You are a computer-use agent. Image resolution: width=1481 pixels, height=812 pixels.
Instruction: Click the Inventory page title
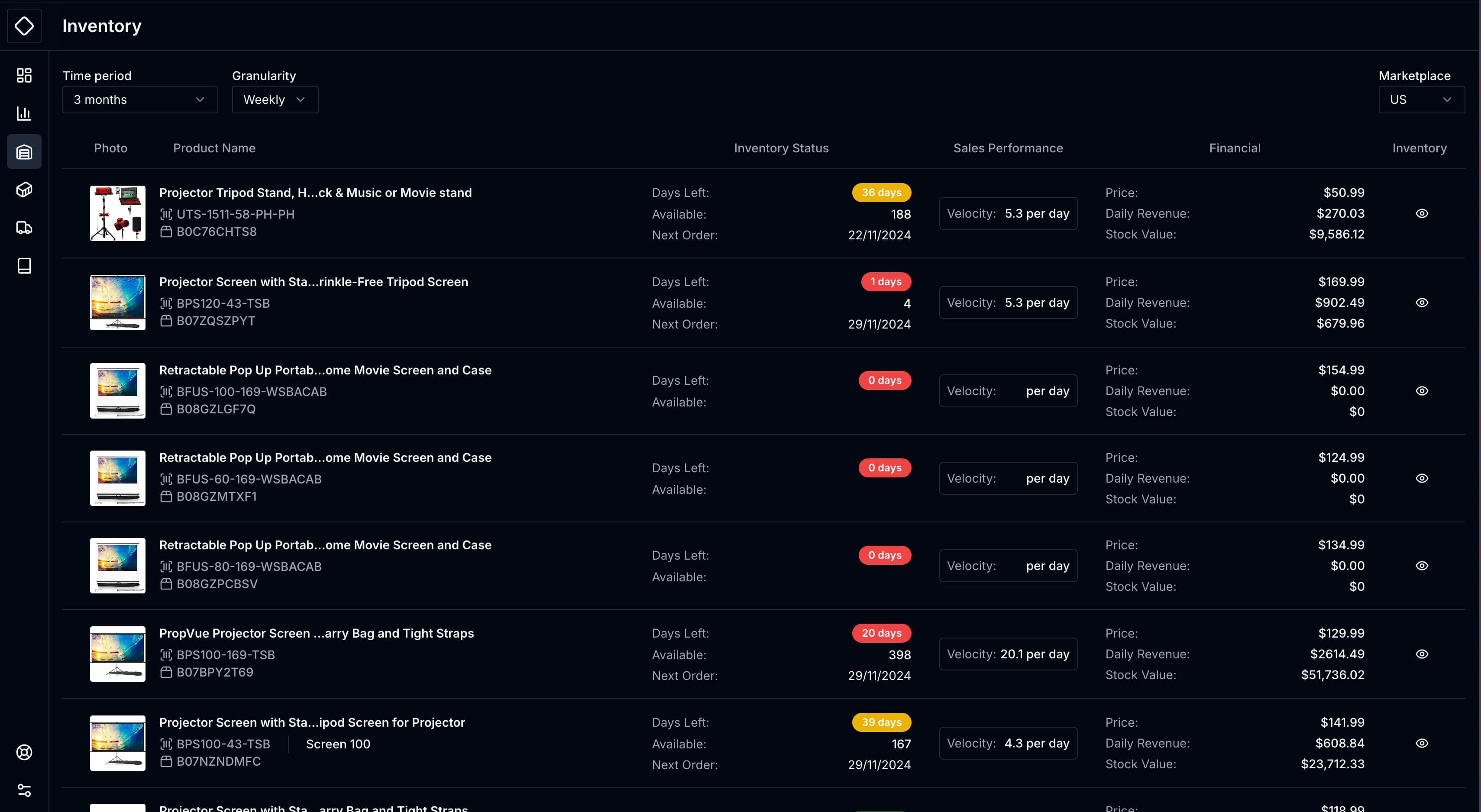[102, 26]
